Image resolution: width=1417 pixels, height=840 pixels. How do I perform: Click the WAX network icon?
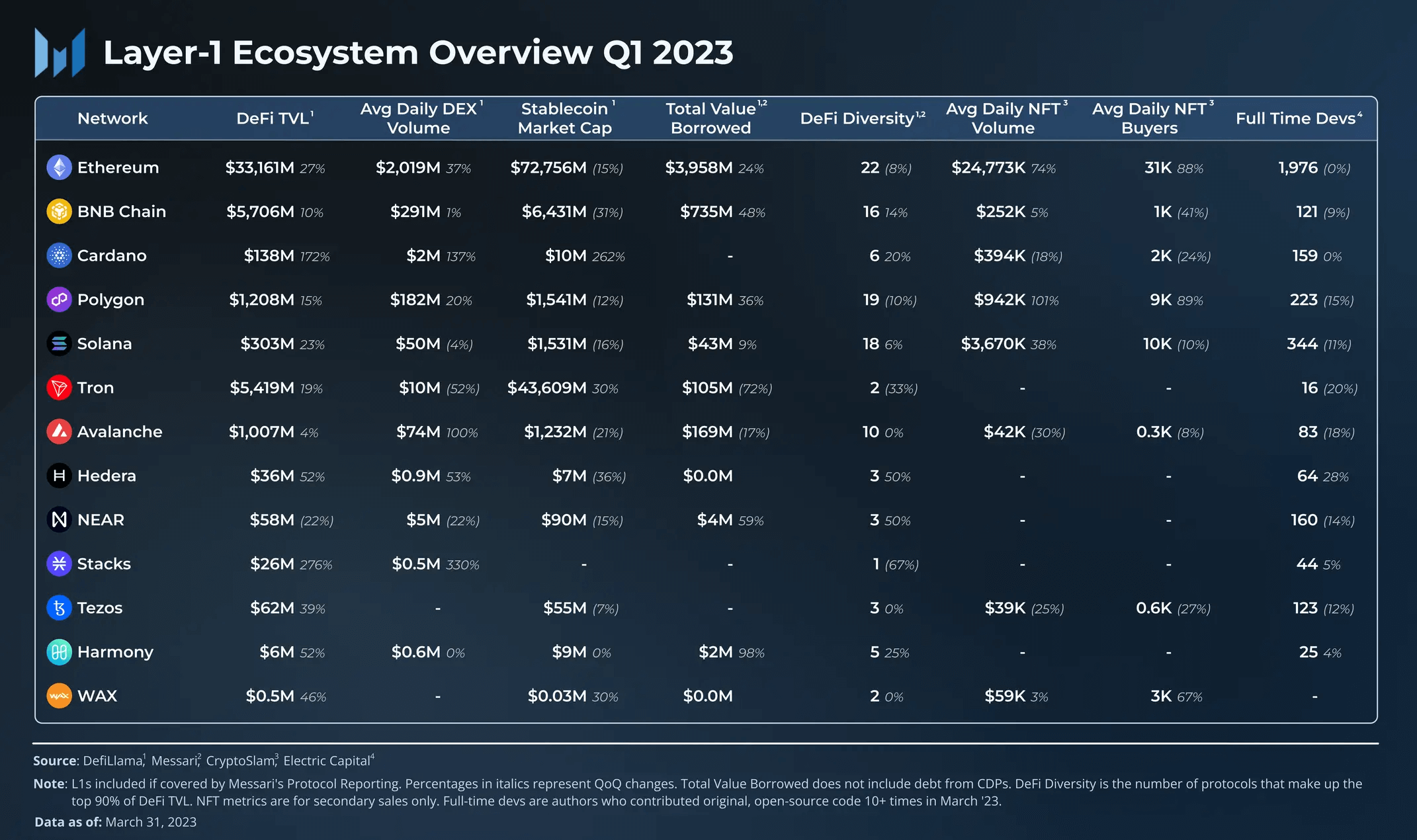point(59,696)
